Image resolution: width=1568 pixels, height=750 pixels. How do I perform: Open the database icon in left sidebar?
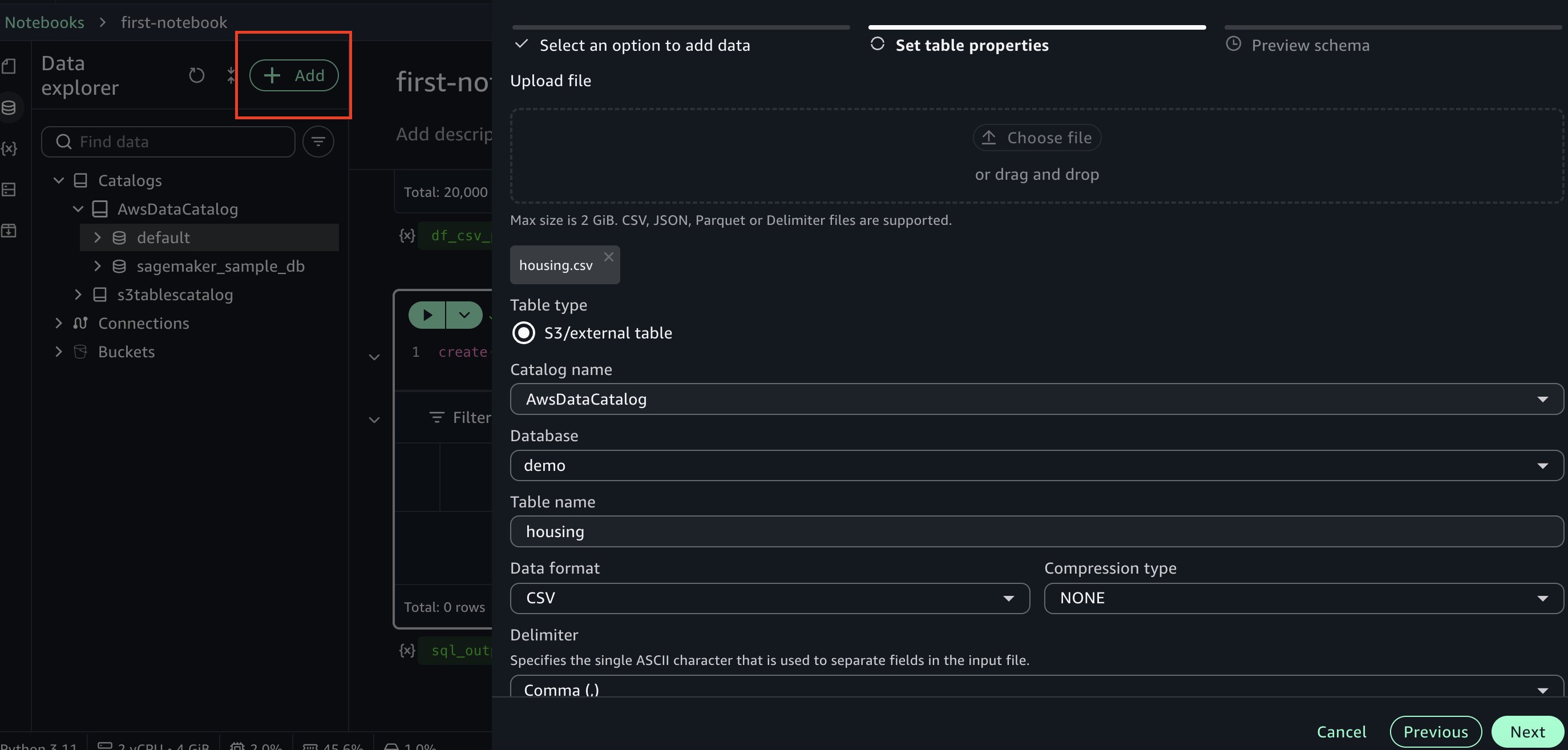point(9,108)
